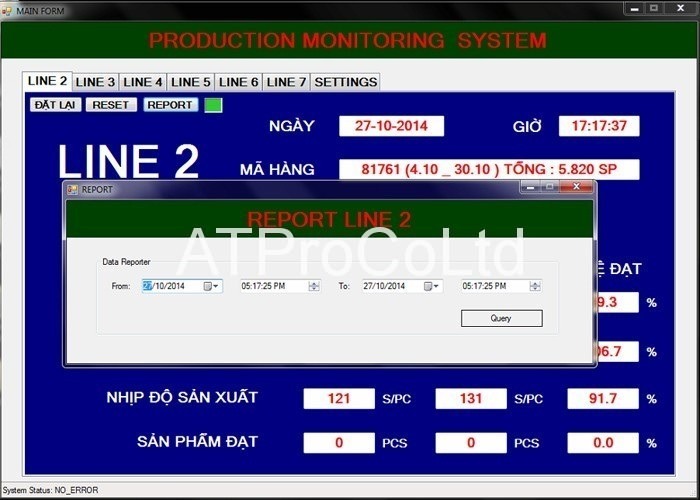Click the MAIN FORM title bar icon
Viewport: 700px width, 500px height.
(7, 8)
